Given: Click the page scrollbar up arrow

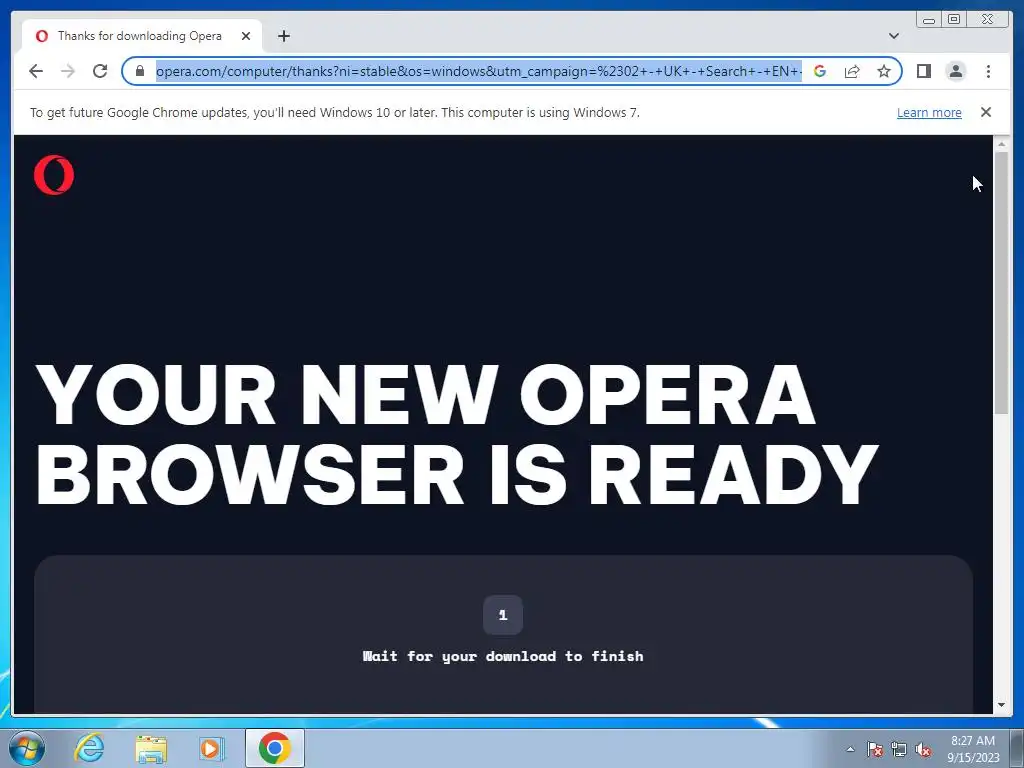Looking at the screenshot, I should 1001,144.
